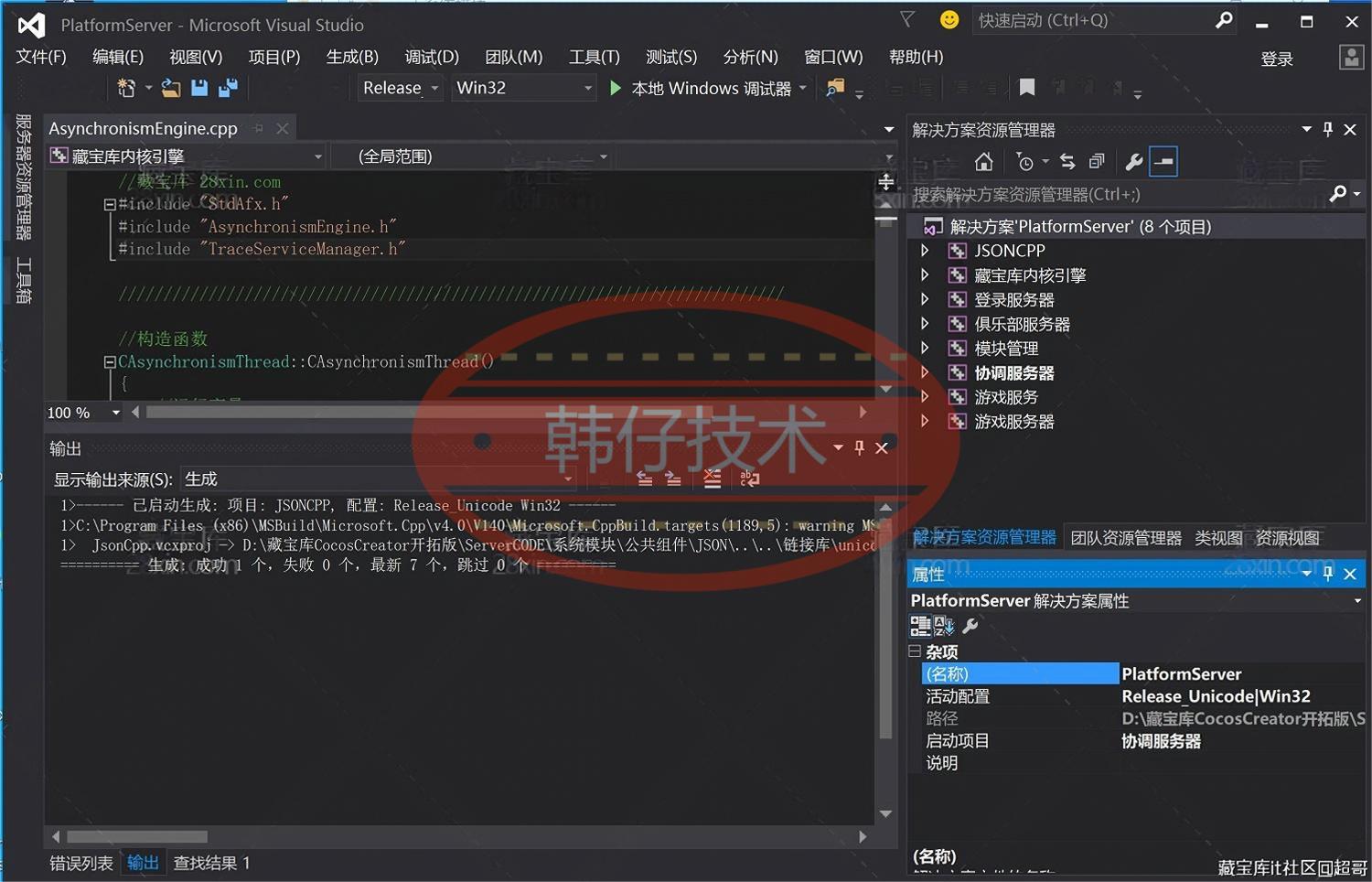Click the Categorized view icon in Properties
The image size is (1372, 882).
pyautogui.click(x=920, y=626)
